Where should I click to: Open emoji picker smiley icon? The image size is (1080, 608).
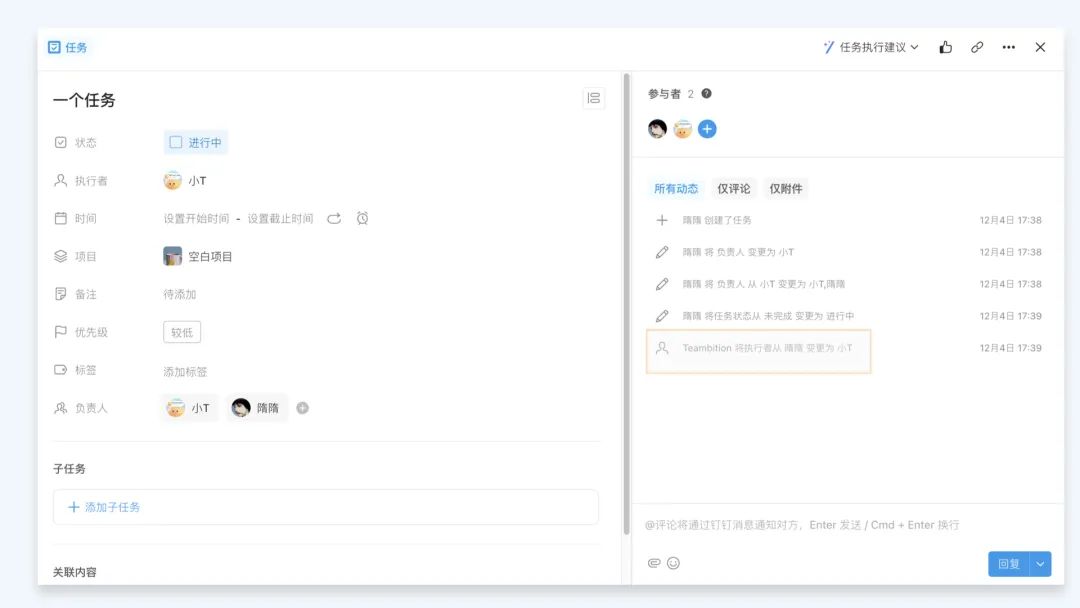674,563
